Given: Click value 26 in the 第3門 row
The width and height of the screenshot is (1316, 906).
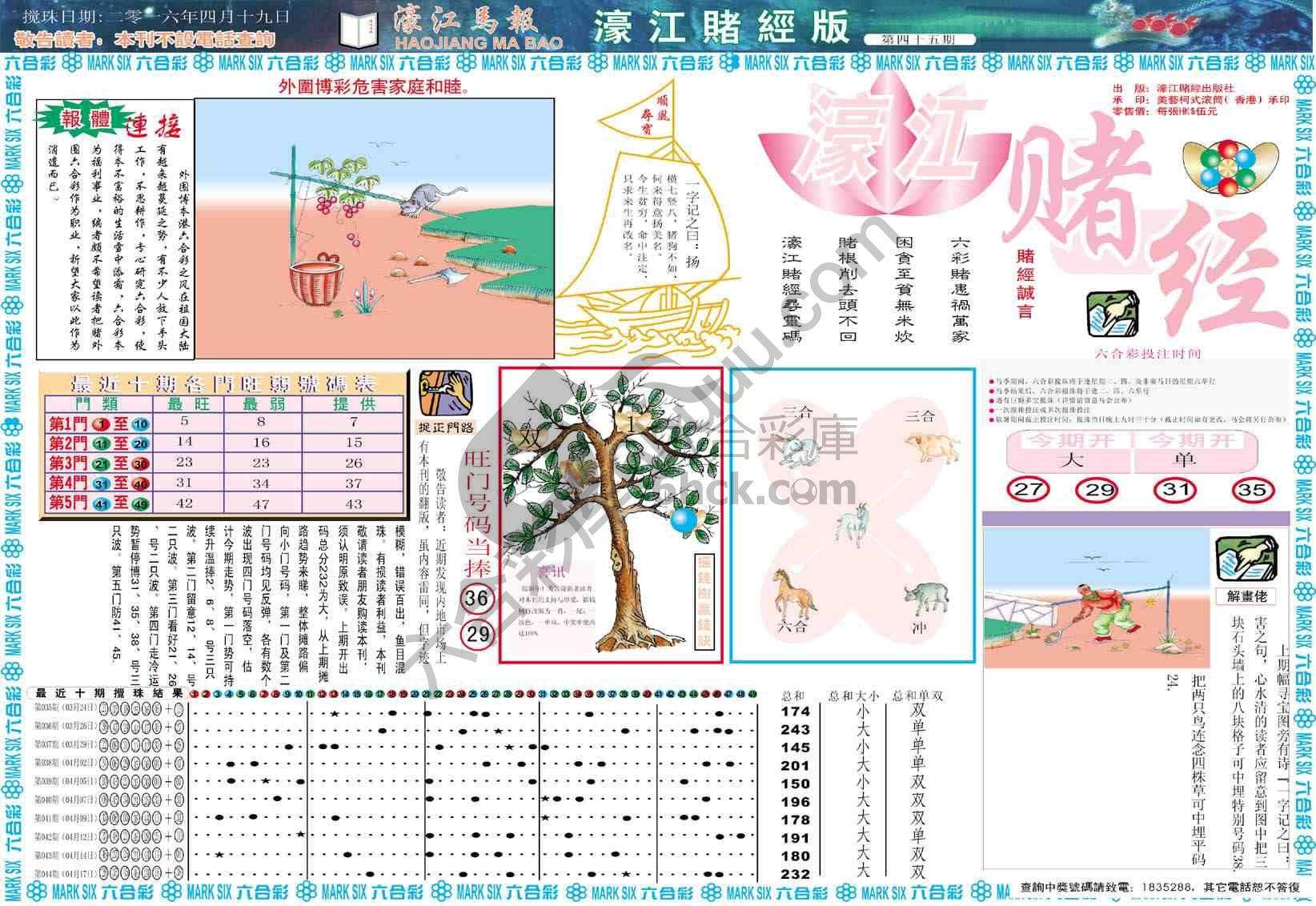Looking at the screenshot, I should coord(354,463).
